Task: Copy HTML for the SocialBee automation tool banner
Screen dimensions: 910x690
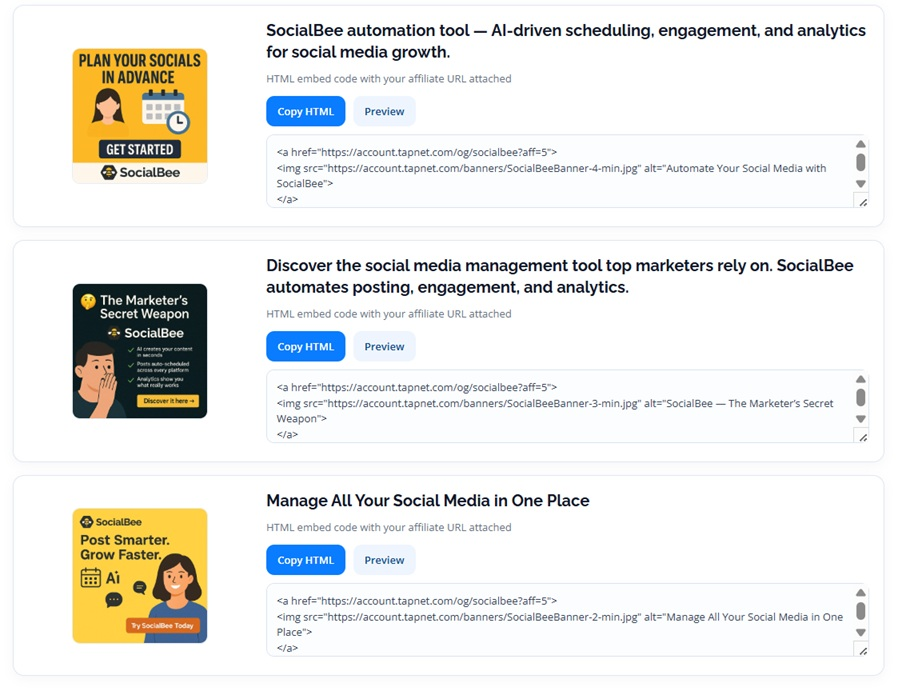Action: (305, 111)
